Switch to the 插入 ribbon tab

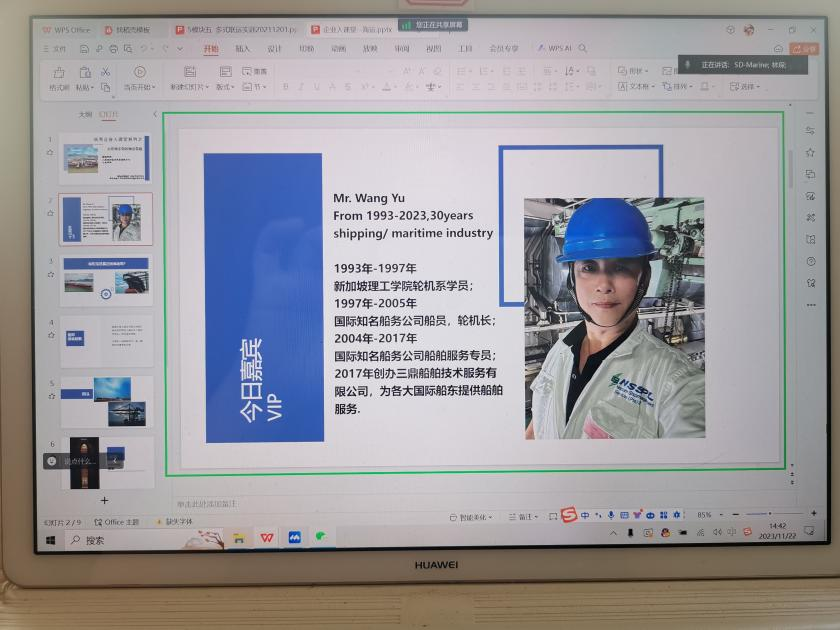click(x=243, y=48)
